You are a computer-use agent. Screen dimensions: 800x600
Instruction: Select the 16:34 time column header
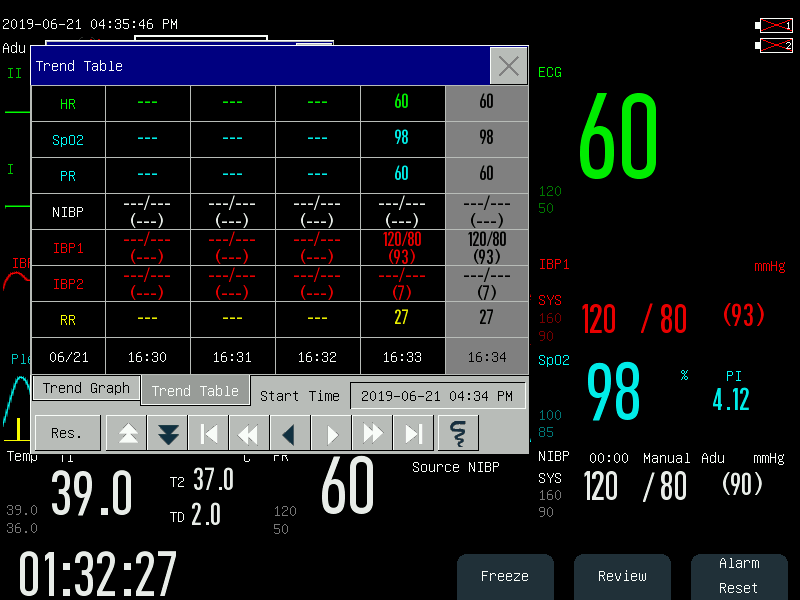[x=487, y=357]
